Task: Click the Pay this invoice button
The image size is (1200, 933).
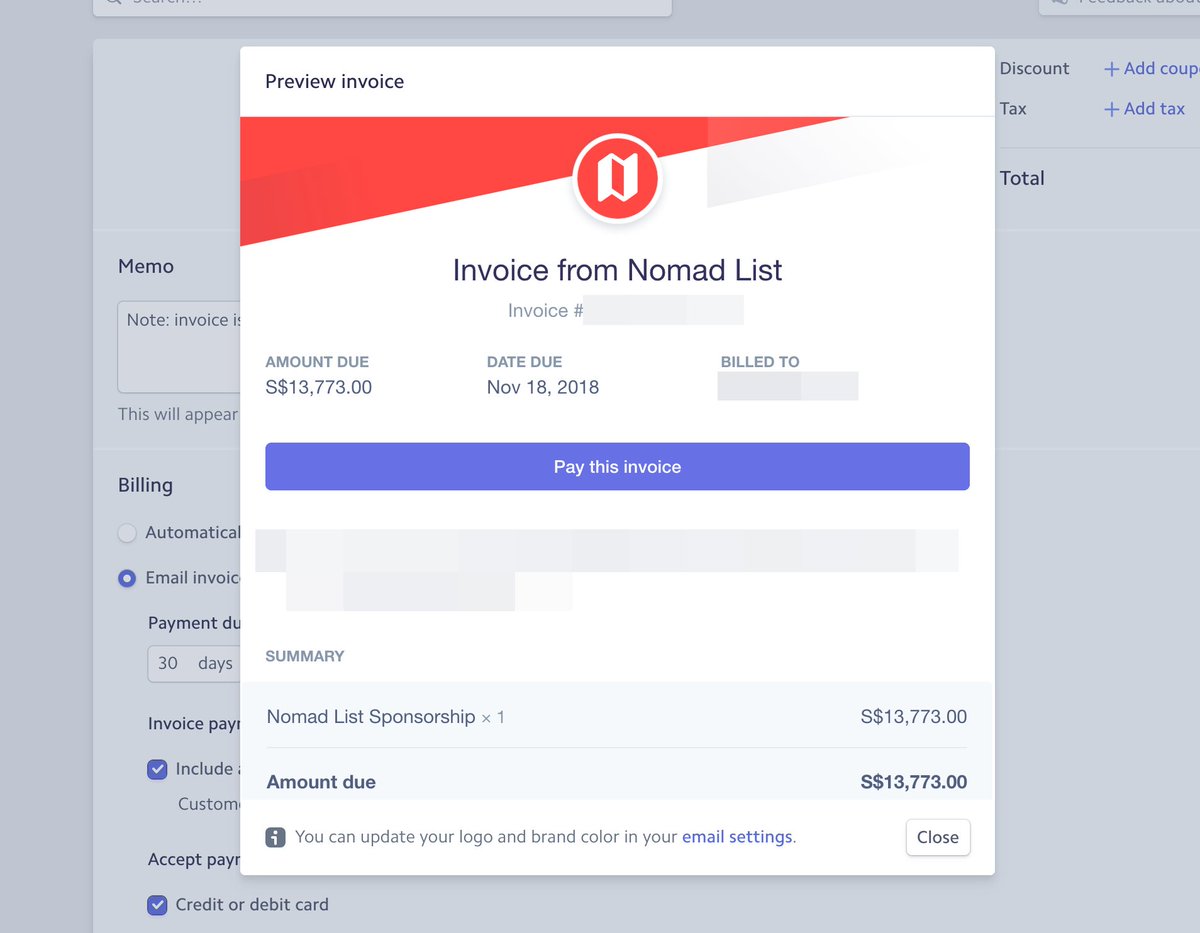Action: tap(617, 467)
